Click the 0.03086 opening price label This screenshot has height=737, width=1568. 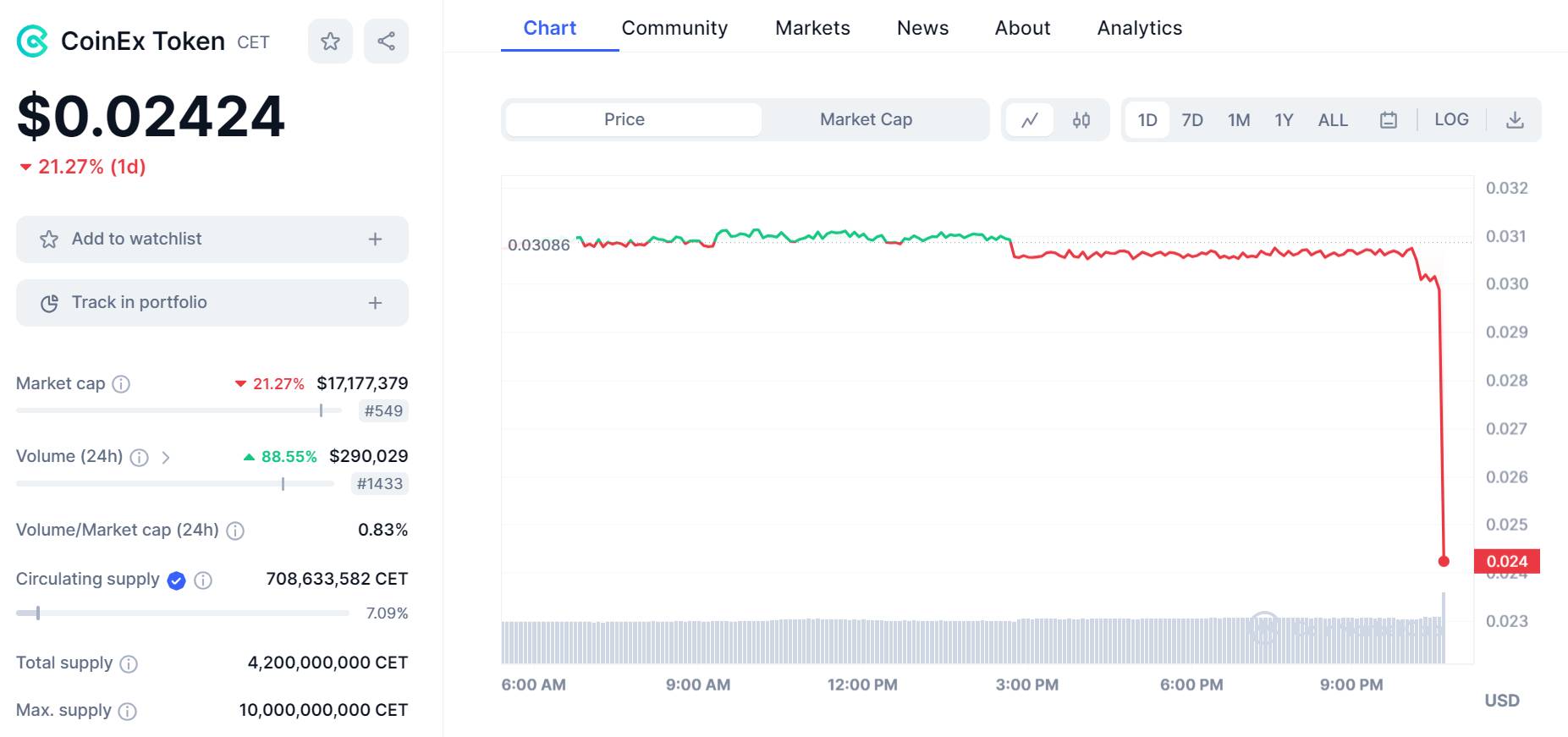coord(539,245)
